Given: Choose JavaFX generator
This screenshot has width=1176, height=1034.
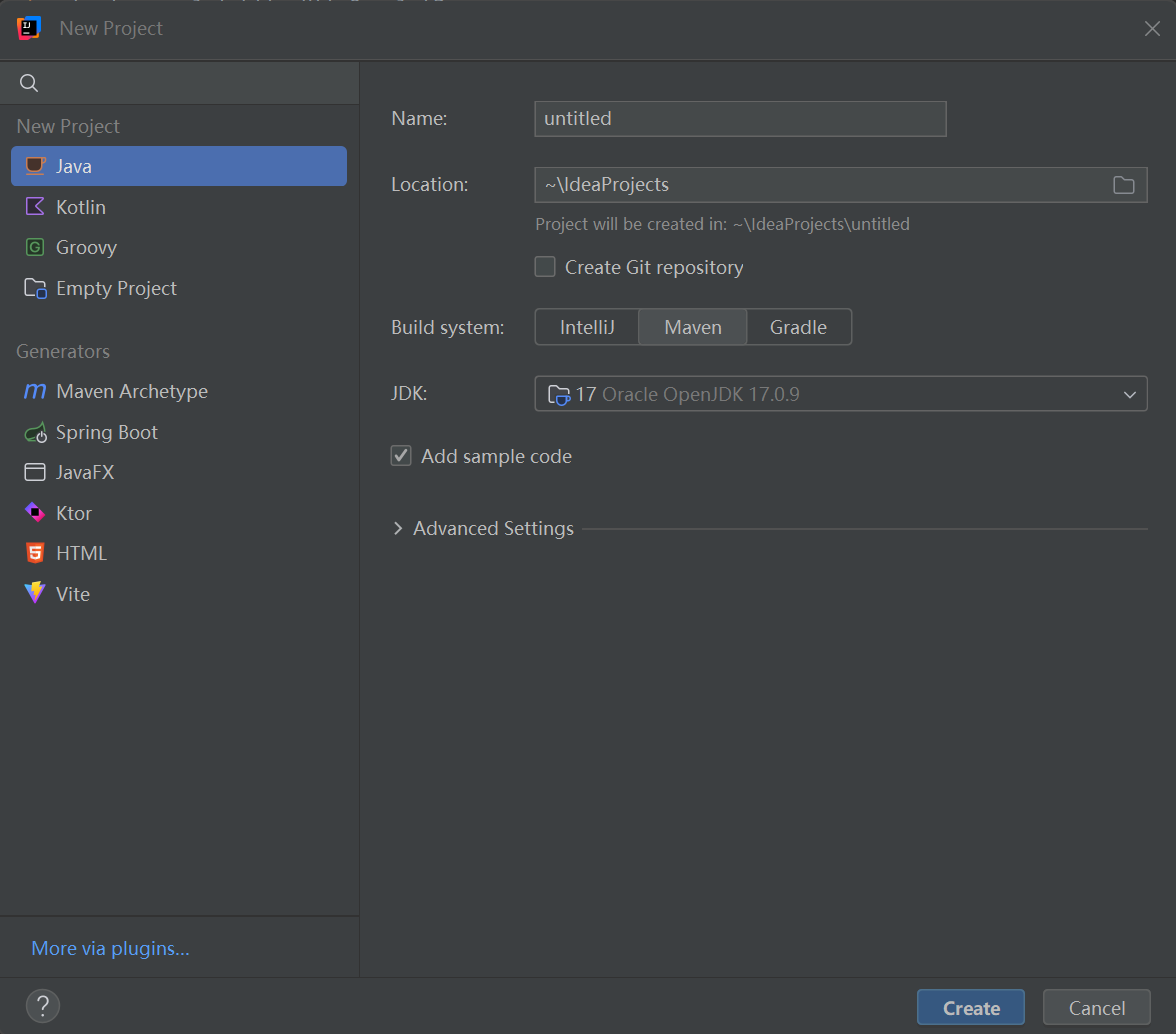Looking at the screenshot, I should pos(178,472).
